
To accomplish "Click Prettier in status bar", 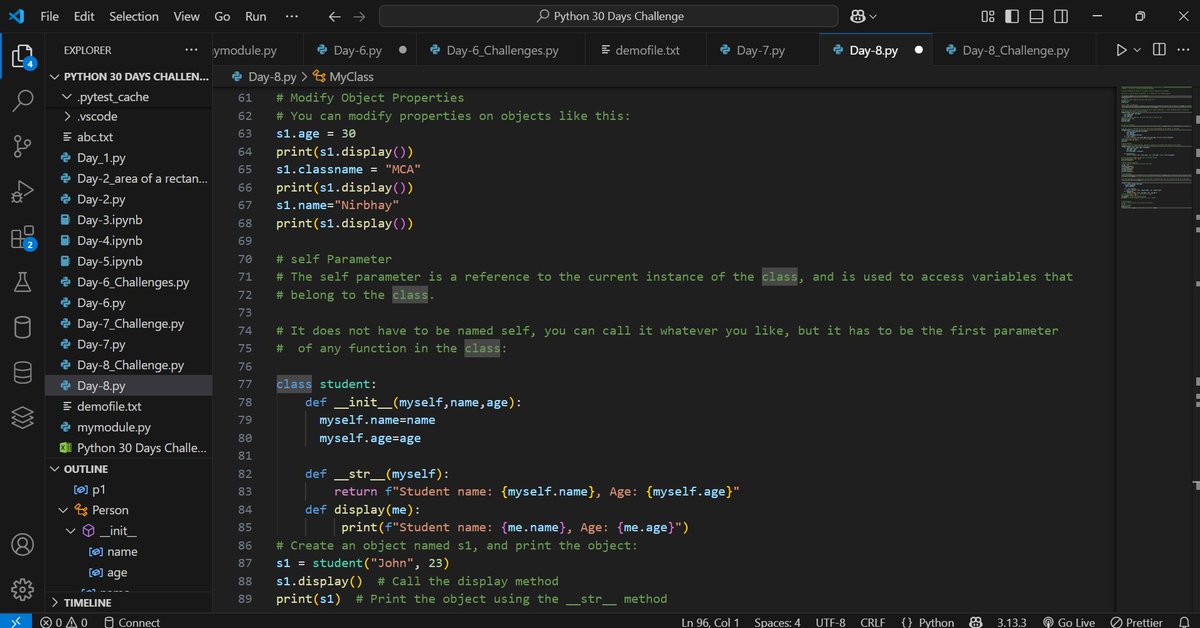I will pos(1136,622).
